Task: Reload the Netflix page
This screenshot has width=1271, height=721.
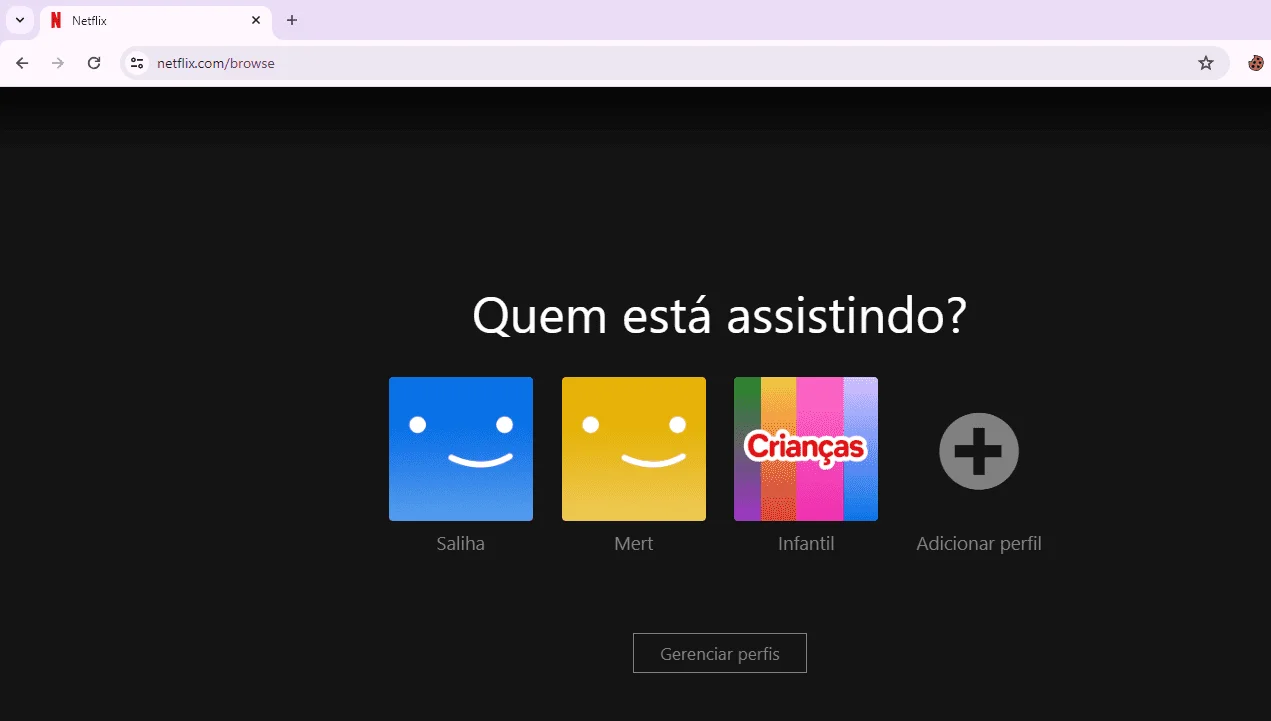Action: tap(94, 63)
